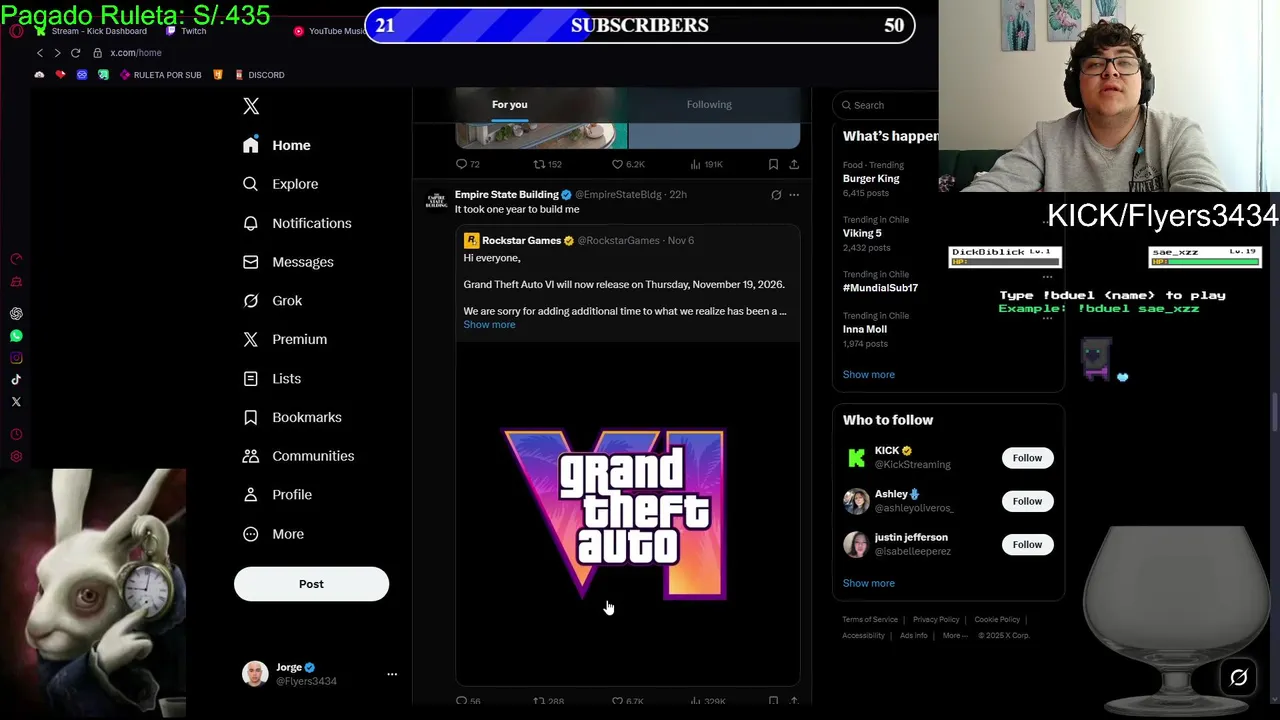Follow justin jefferson's account
Image resolution: width=1280 pixels, height=720 pixels.
[x=1027, y=545]
